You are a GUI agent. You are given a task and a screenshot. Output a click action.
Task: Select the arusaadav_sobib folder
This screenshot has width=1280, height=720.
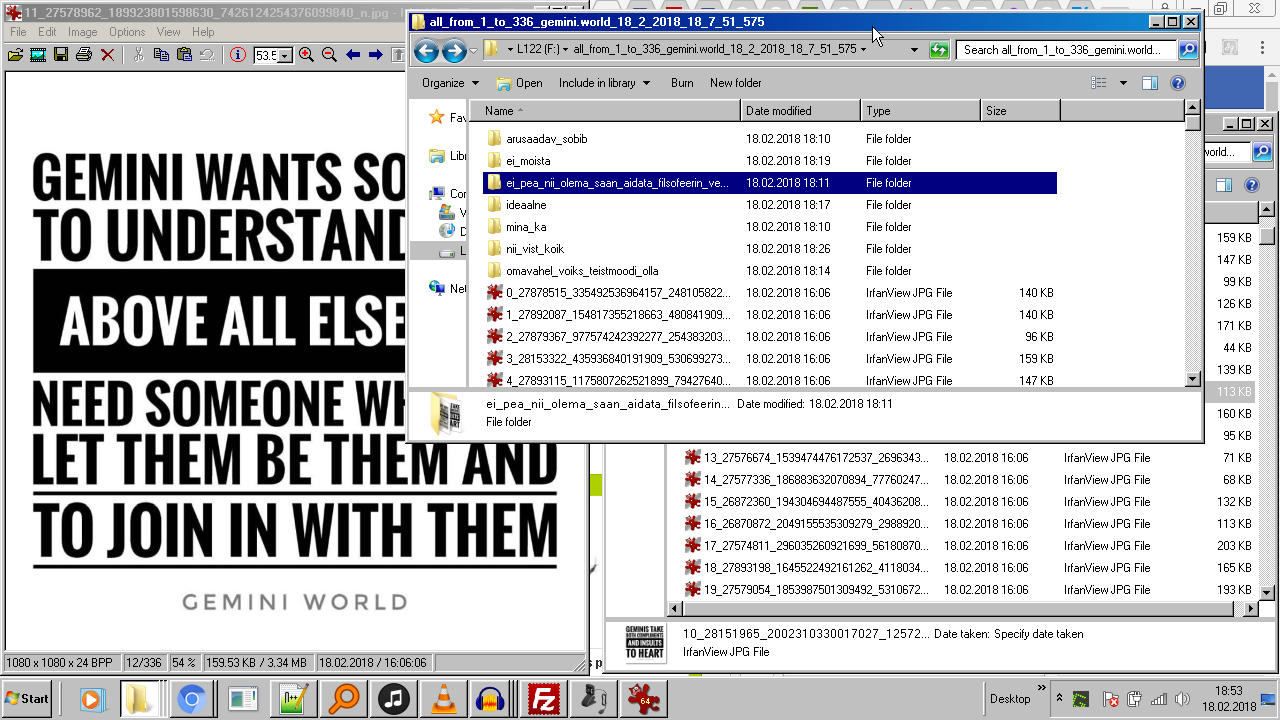coord(547,139)
